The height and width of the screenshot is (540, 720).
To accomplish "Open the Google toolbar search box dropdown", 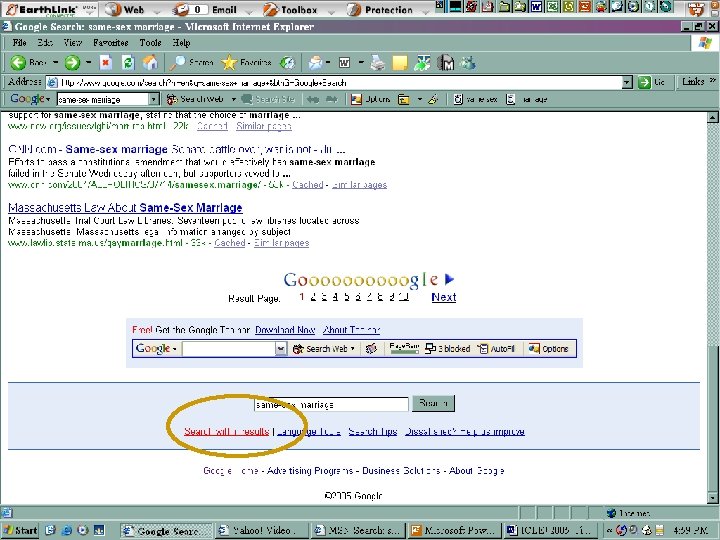I will click(x=154, y=99).
